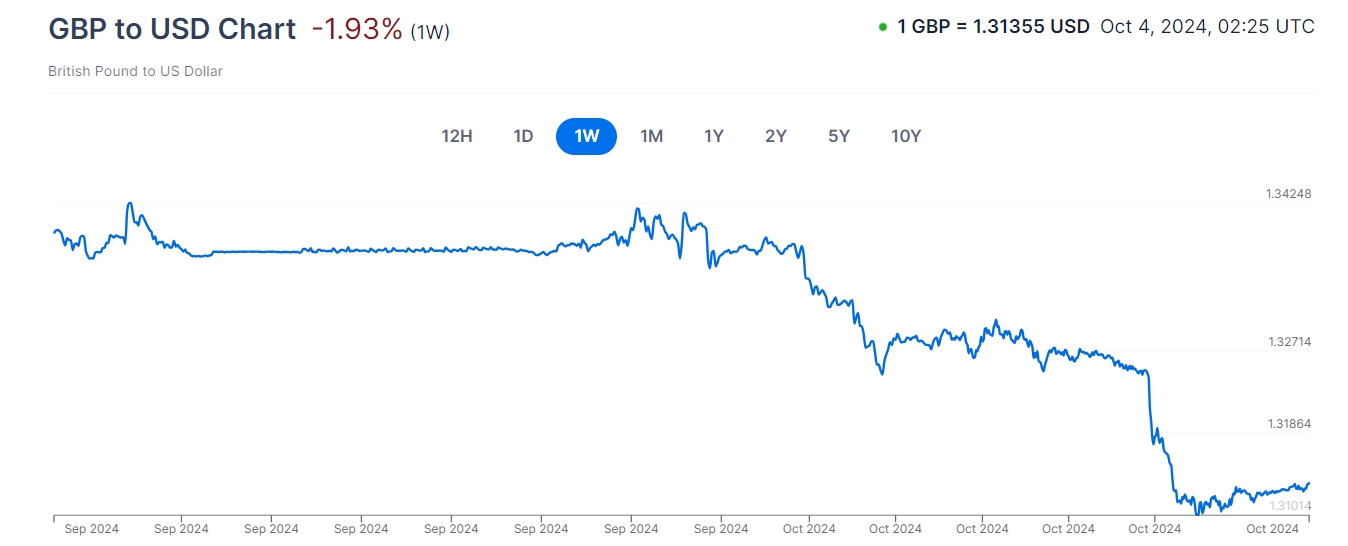Image resolution: width=1348 pixels, height=546 pixels.
Task: Click the green live status dot
Action: (882, 27)
